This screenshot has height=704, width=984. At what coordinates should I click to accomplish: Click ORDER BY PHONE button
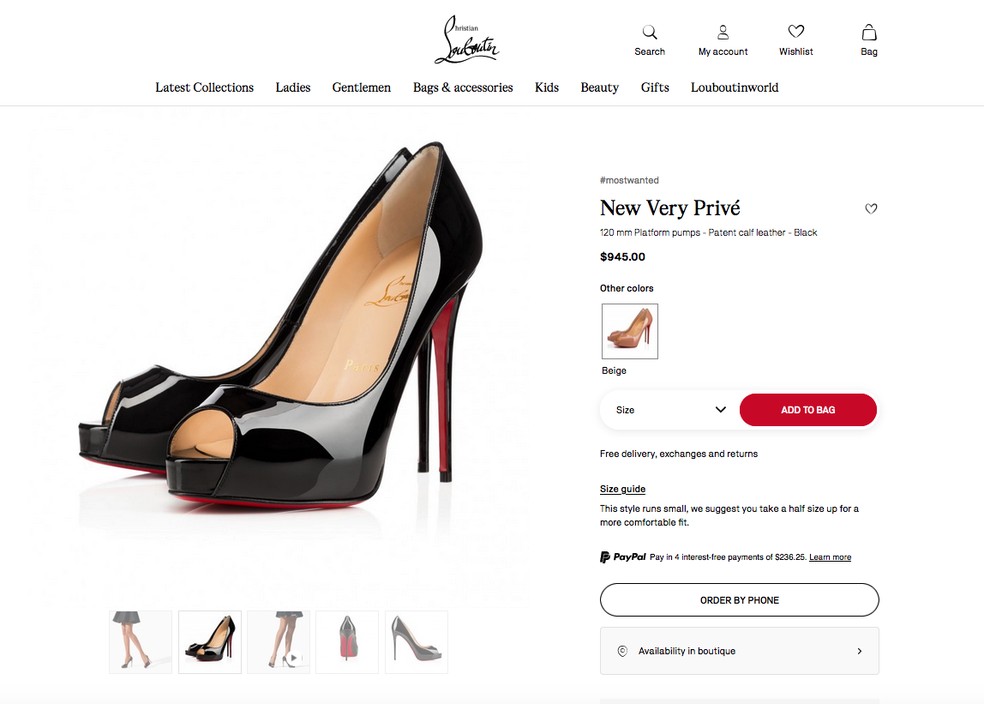tap(739, 600)
